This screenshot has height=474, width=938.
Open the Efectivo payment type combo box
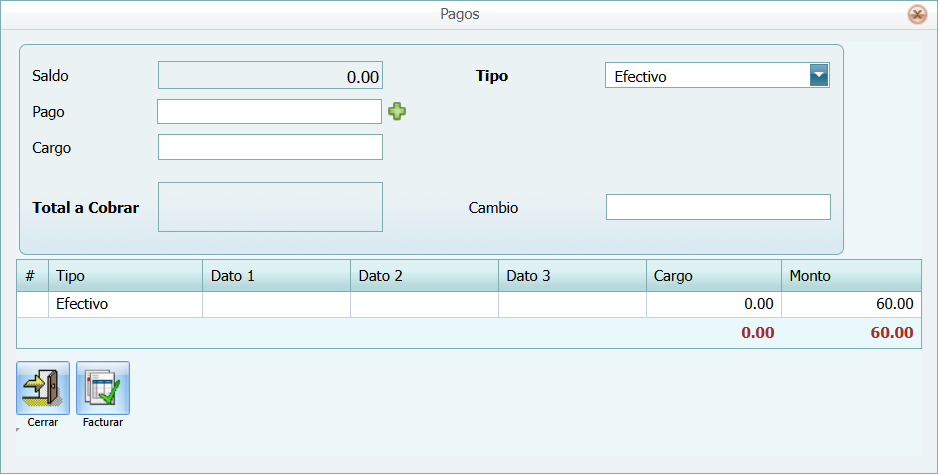pyautogui.click(x=706, y=76)
